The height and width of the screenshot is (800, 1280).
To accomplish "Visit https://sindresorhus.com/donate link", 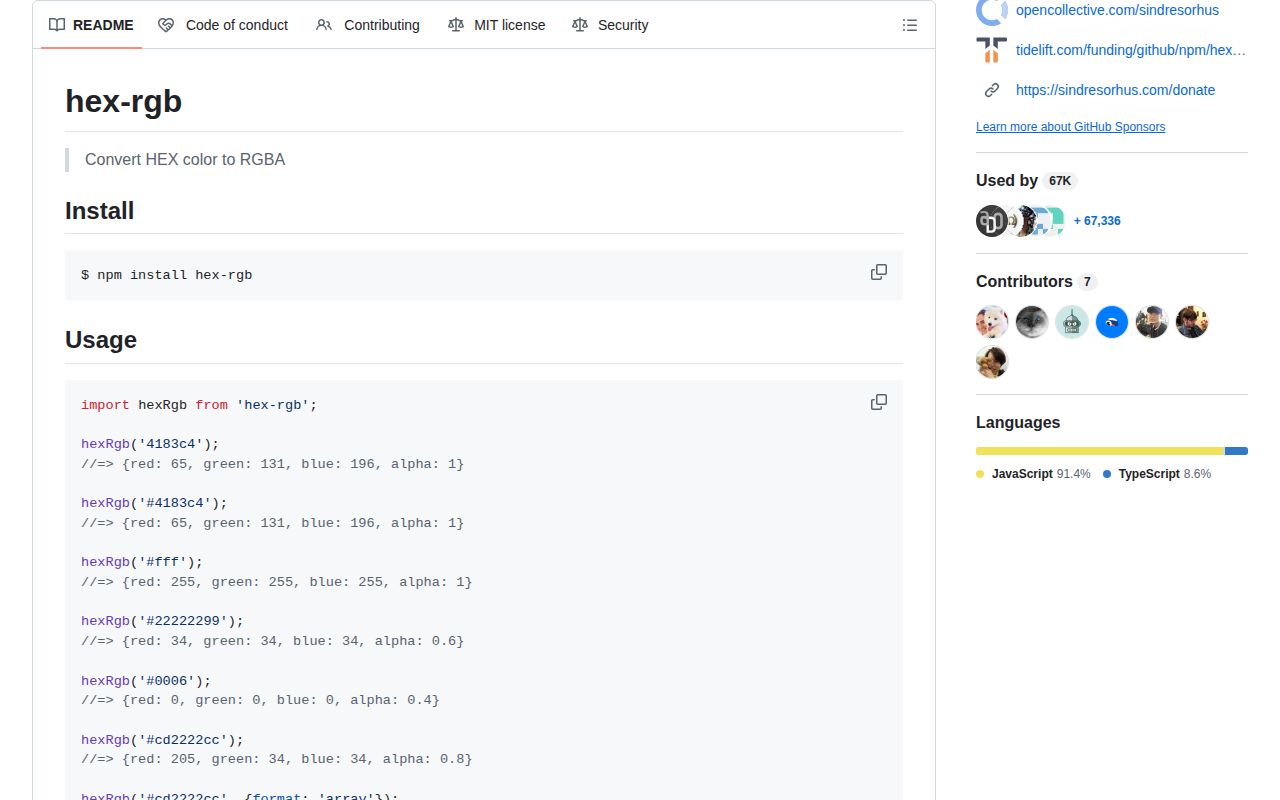I will click(x=1115, y=90).
